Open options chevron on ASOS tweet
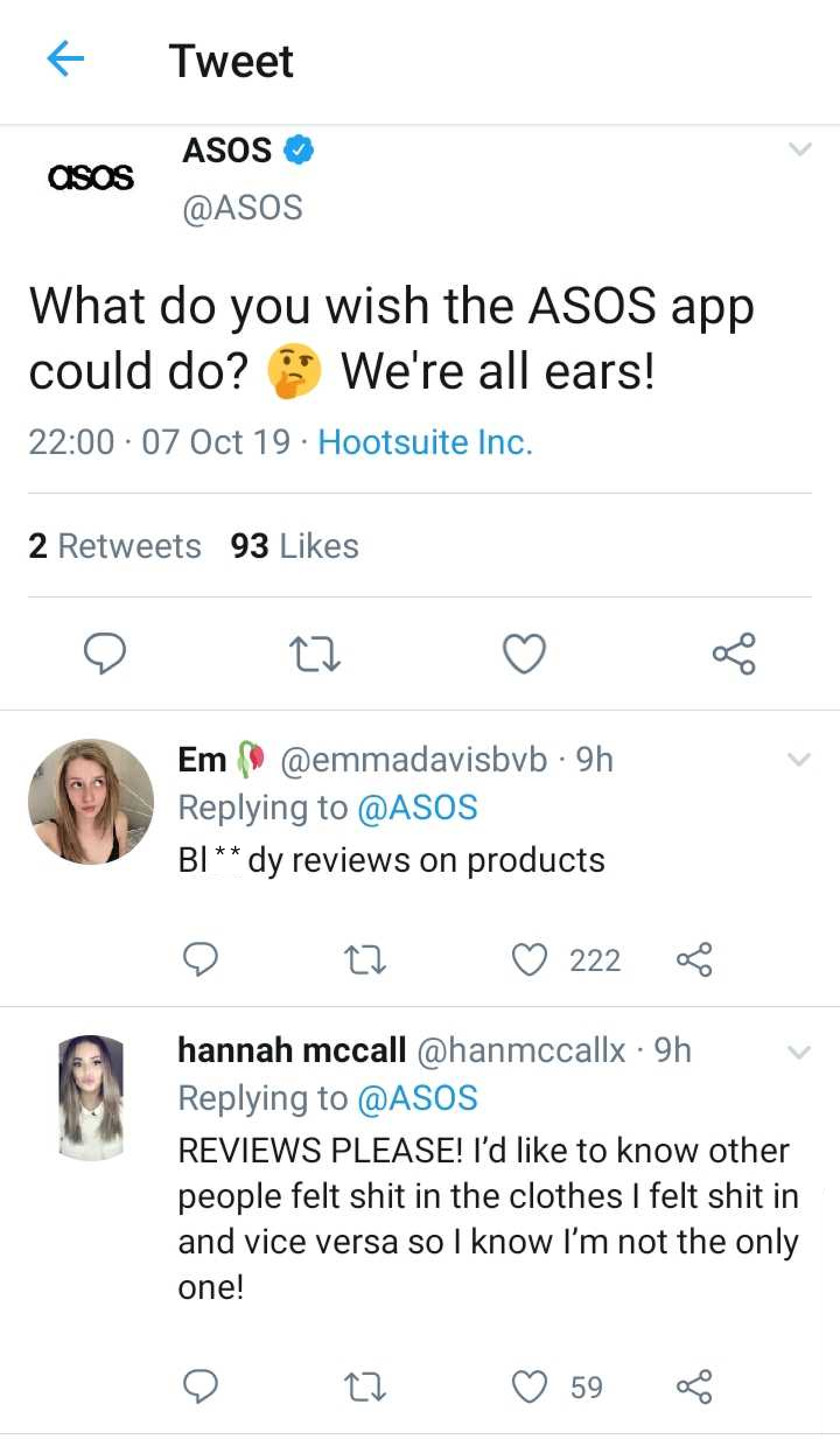Image resolution: width=840 pixels, height=1439 pixels. pos(799,149)
